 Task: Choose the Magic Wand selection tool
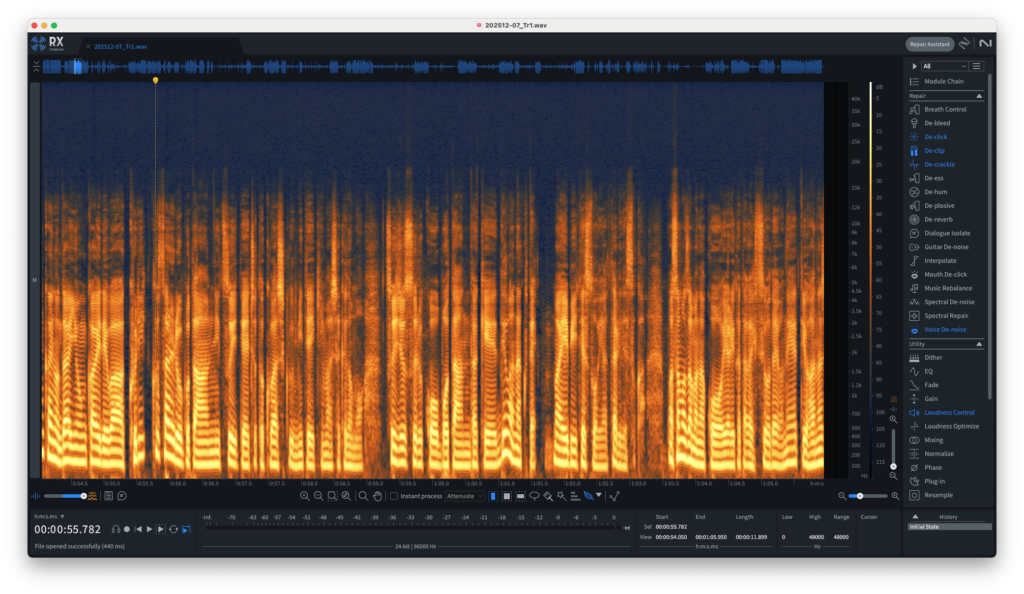click(562, 496)
